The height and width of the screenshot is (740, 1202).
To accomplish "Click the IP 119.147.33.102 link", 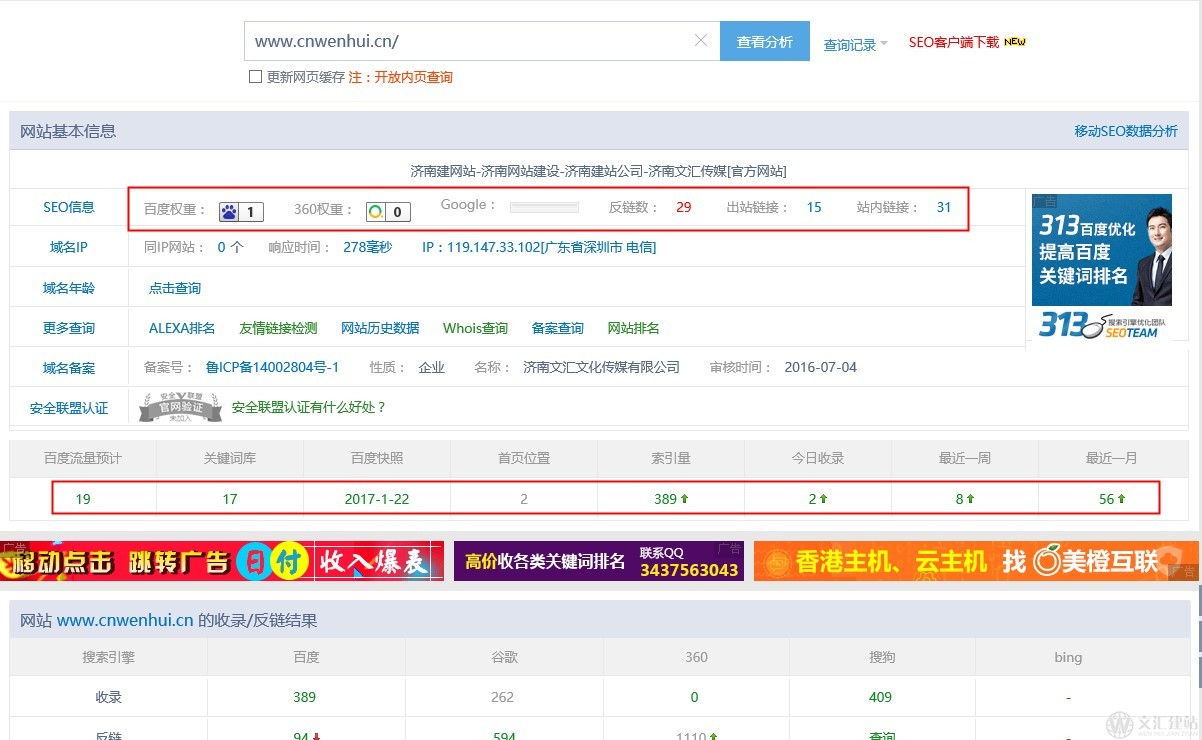I will tap(539, 247).
